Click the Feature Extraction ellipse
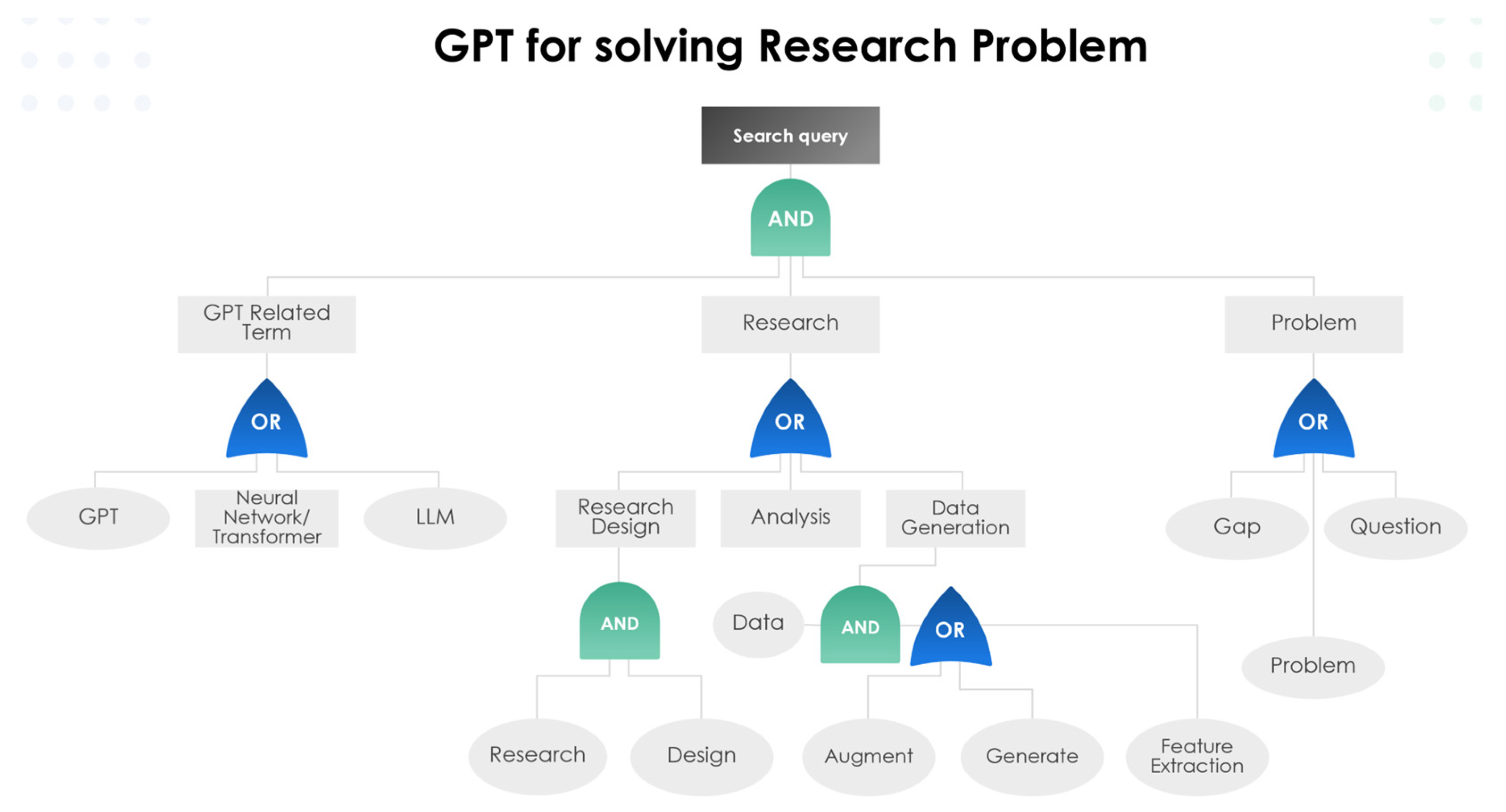The width and height of the screenshot is (1506, 812). (1197, 756)
